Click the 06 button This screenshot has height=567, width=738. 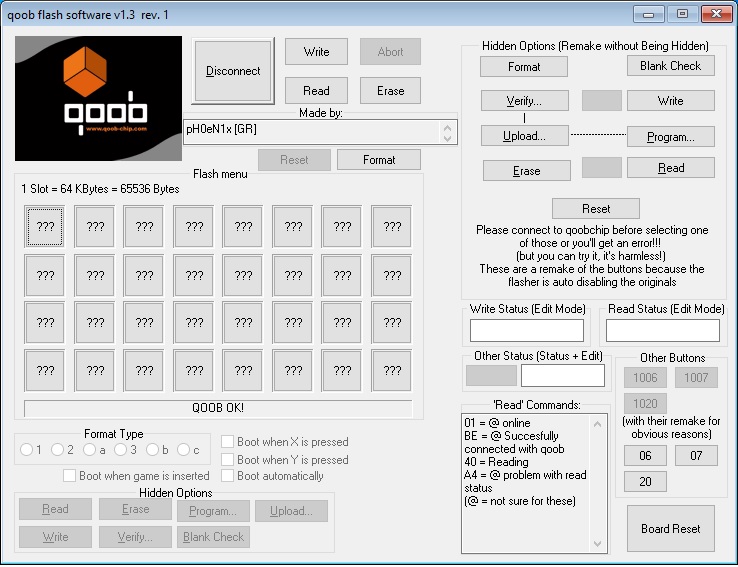point(645,456)
